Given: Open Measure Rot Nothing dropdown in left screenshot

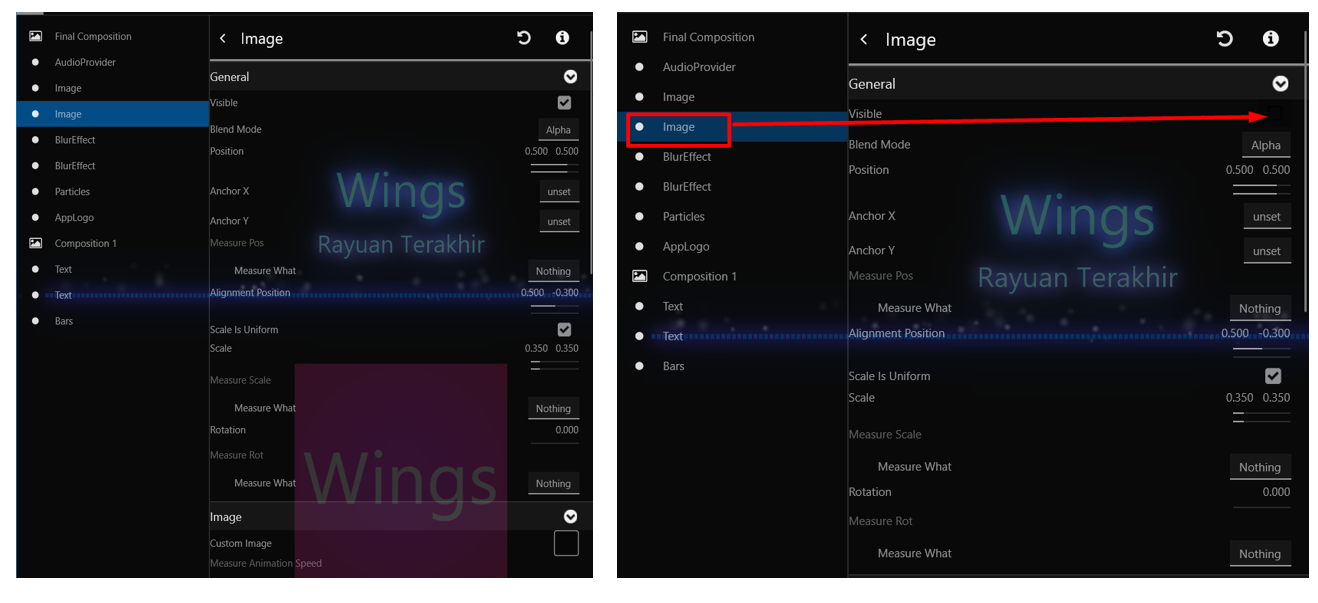Looking at the screenshot, I should [553, 483].
